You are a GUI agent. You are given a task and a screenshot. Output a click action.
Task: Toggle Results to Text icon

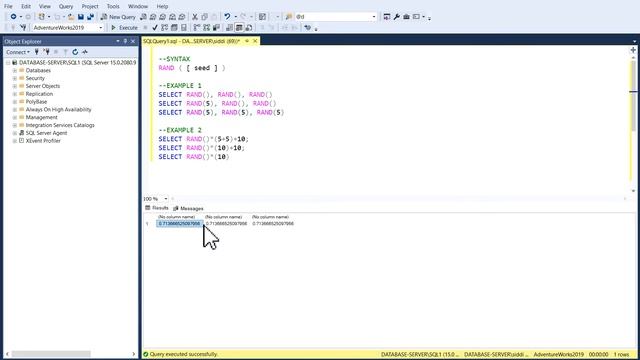(x=229, y=28)
